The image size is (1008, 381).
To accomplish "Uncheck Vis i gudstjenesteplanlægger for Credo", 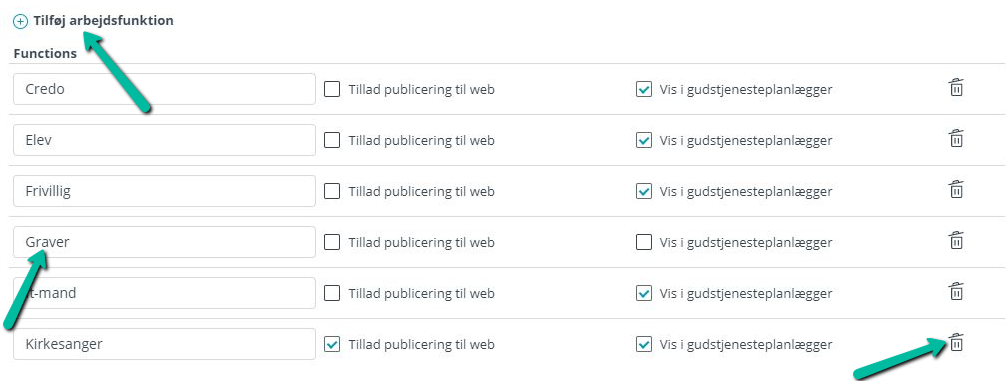I will (x=644, y=89).
